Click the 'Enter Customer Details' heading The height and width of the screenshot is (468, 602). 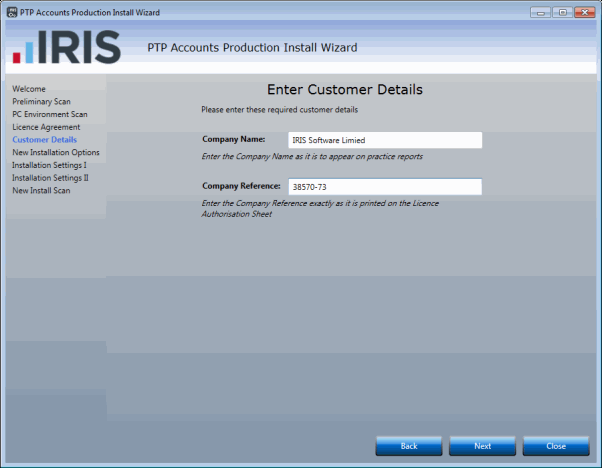pyautogui.click(x=345, y=89)
